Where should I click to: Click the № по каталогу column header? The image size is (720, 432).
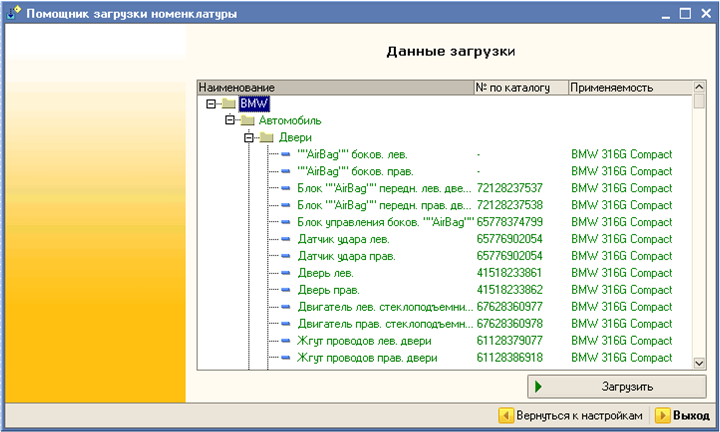pyautogui.click(x=521, y=87)
